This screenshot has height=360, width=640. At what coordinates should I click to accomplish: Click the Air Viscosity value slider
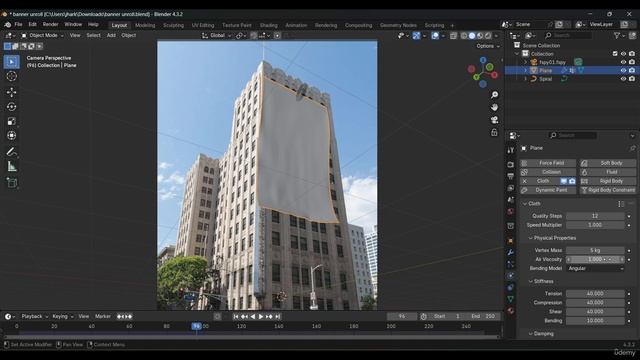pyautogui.click(x=595, y=260)
